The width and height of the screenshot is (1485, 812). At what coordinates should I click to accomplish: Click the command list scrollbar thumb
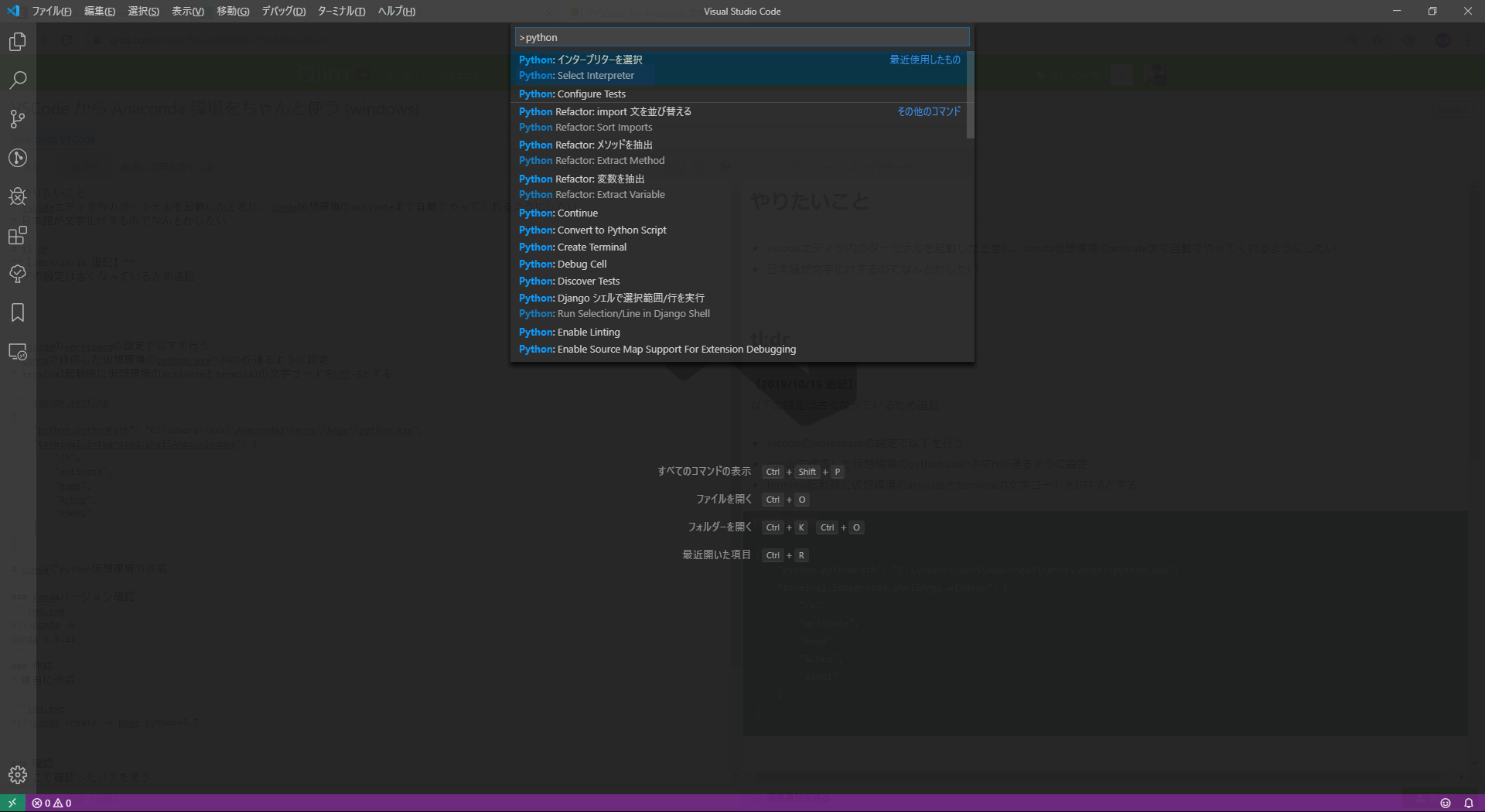coord(970,95)
